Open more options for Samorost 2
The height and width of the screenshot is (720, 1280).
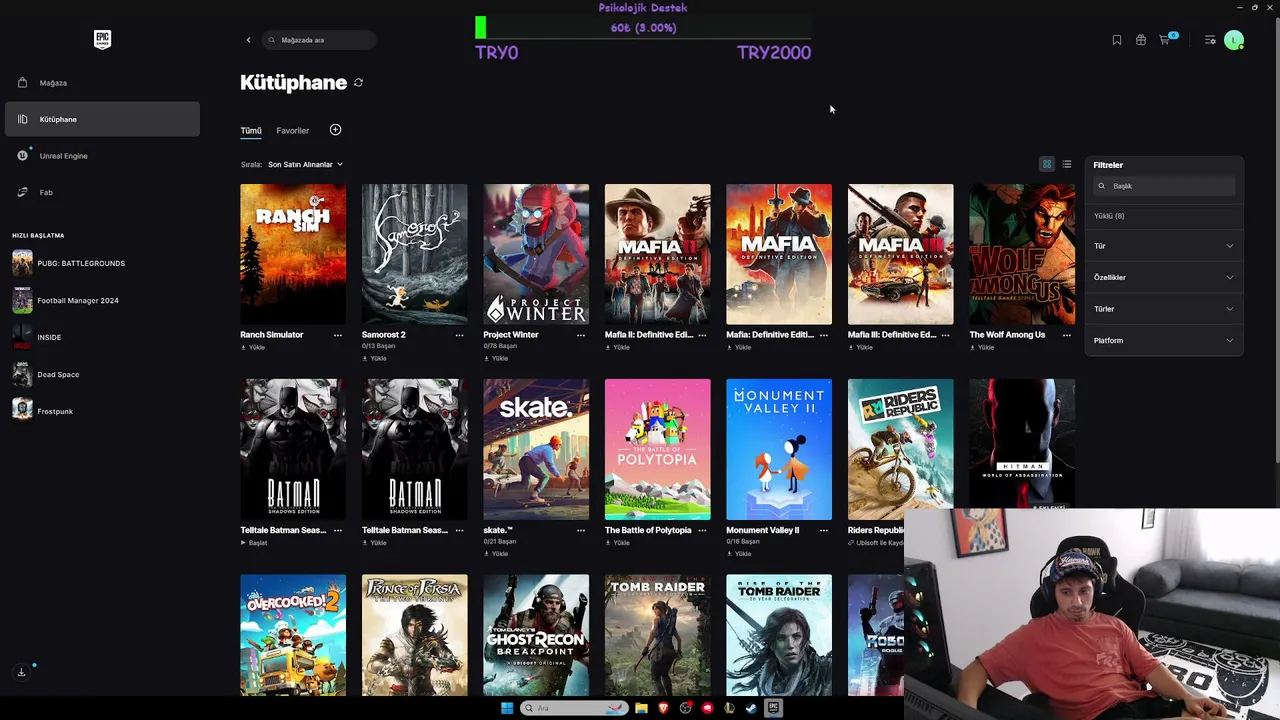tap(459, 335)
